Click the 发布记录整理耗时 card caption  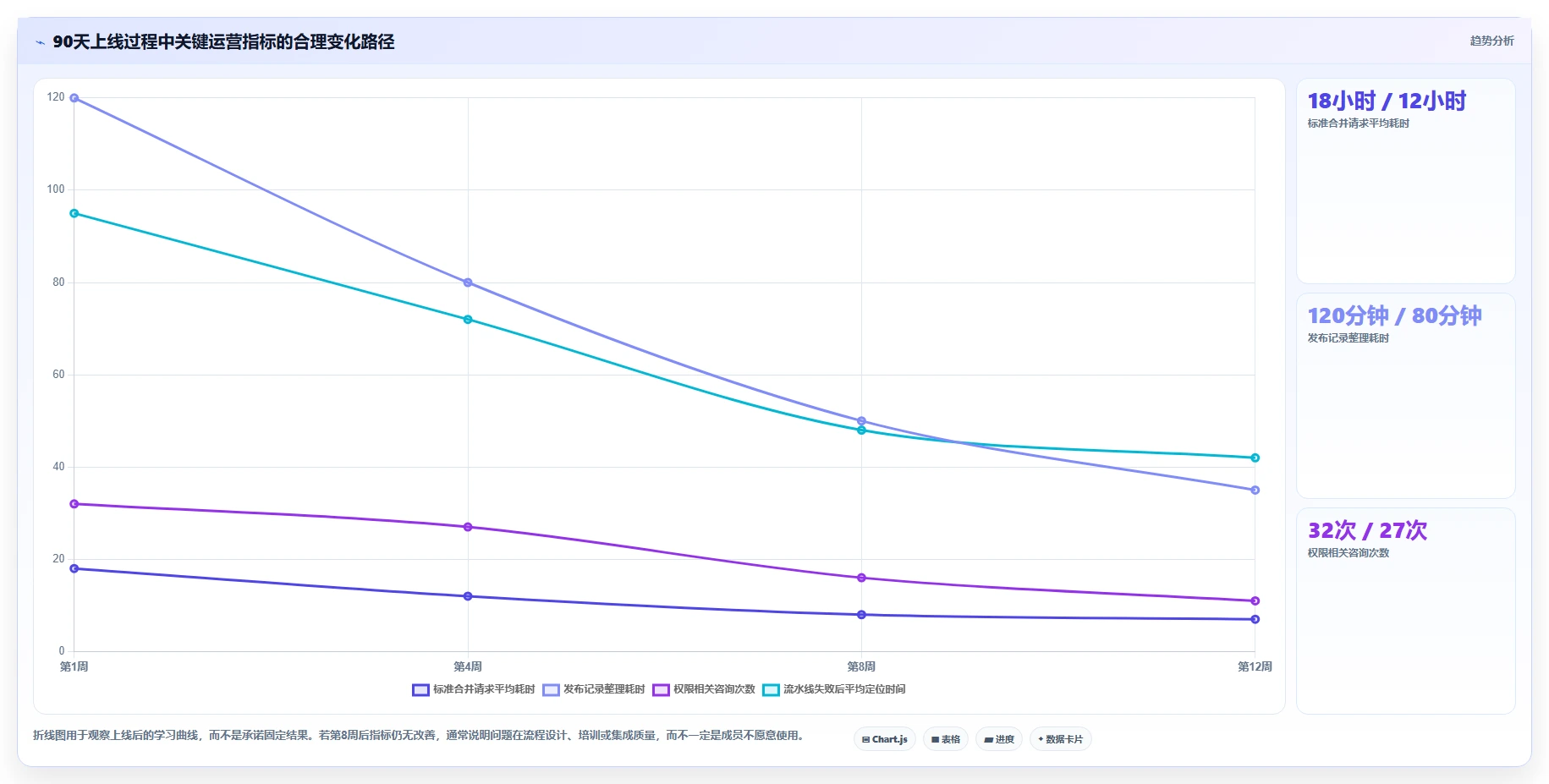pyautogui.click(x=1349, y=338)
